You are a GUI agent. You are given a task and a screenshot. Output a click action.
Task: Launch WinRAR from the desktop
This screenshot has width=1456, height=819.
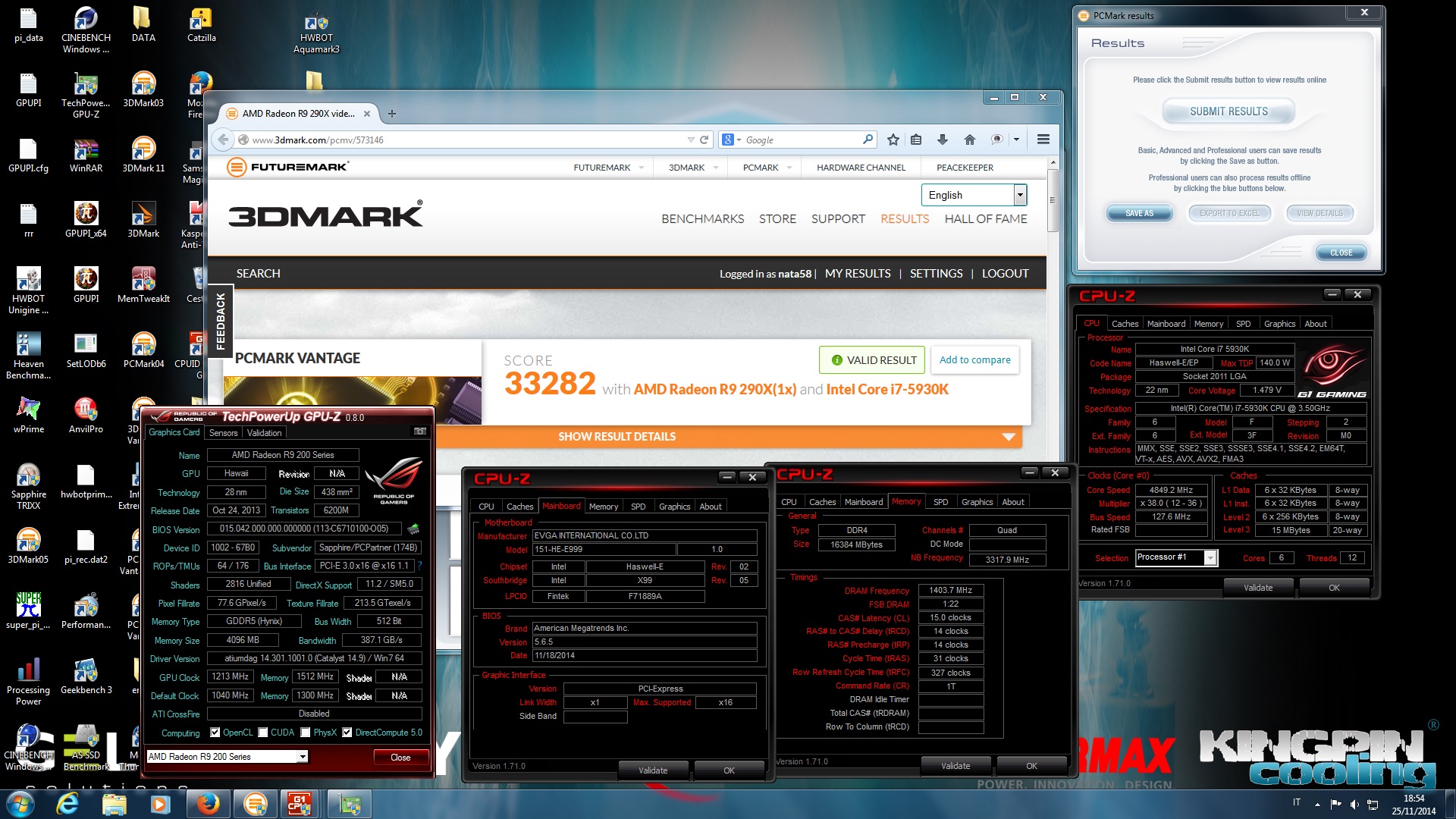click(86, 155)
